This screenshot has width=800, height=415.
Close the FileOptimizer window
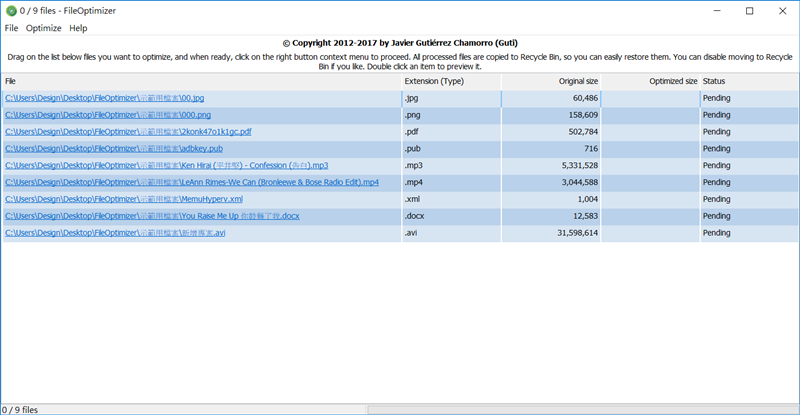point(783,11)
